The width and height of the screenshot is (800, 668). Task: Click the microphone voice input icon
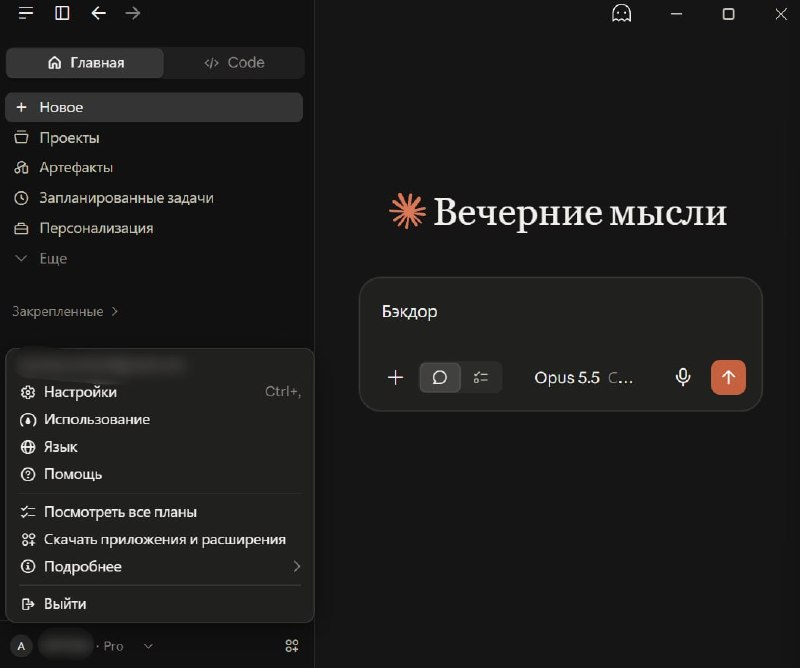coord(683,378)
